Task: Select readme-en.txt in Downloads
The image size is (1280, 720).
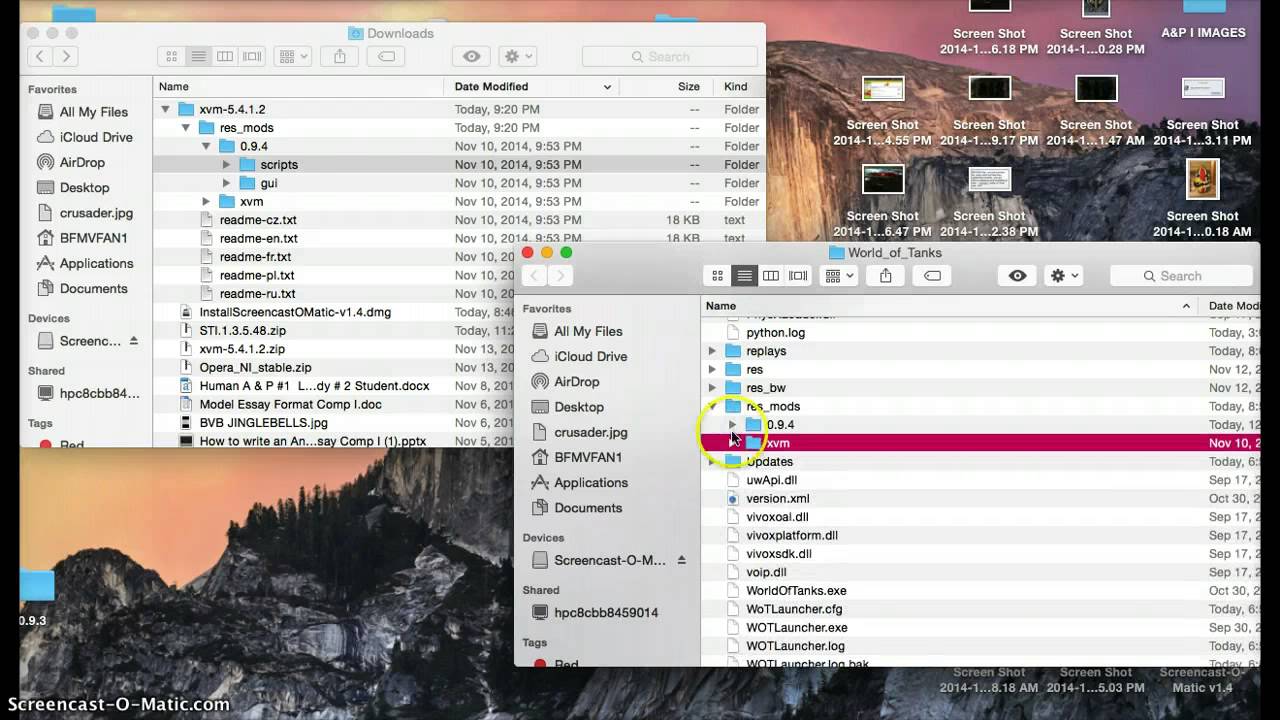Action: (258, 238)
